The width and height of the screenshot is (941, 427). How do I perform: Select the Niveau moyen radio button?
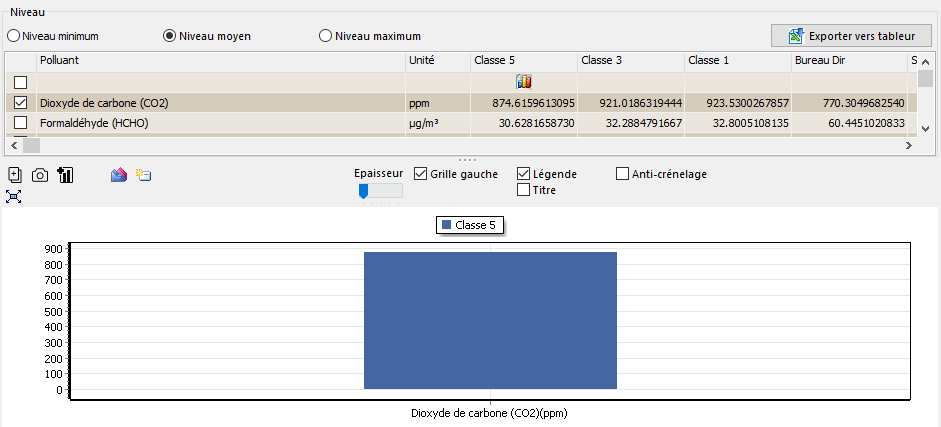[x=170, y=36]
